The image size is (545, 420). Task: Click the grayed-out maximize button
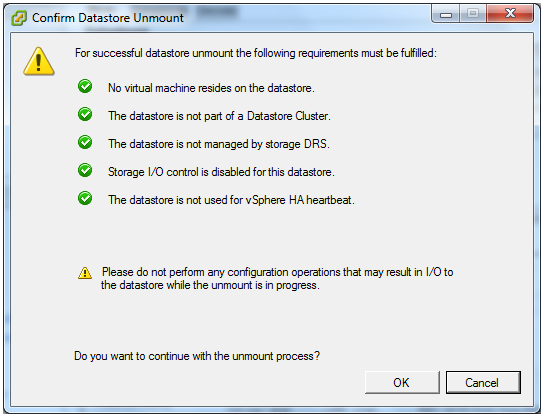click(x=473, y=14)
